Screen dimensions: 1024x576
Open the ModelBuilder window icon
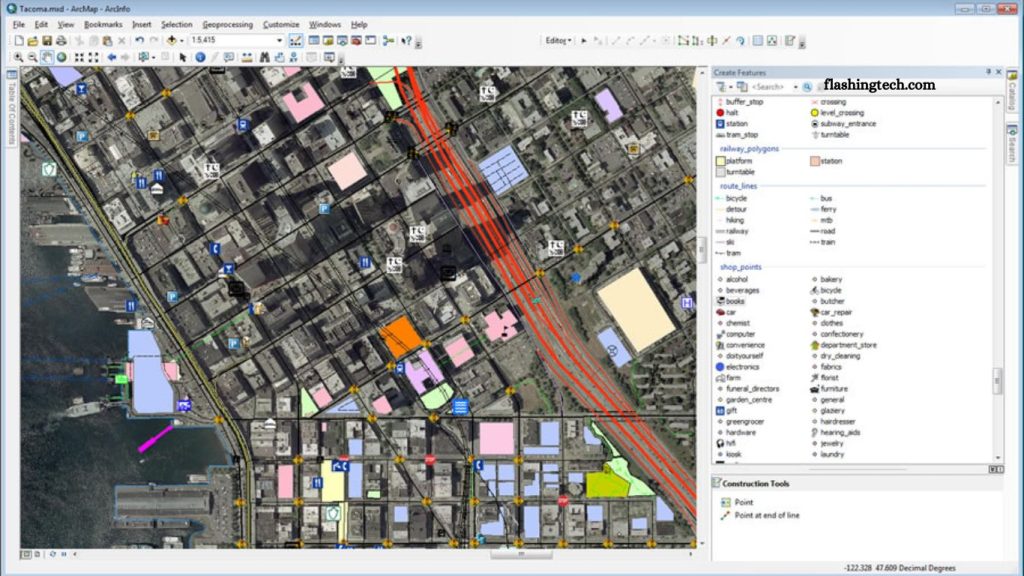pos(389,40)
